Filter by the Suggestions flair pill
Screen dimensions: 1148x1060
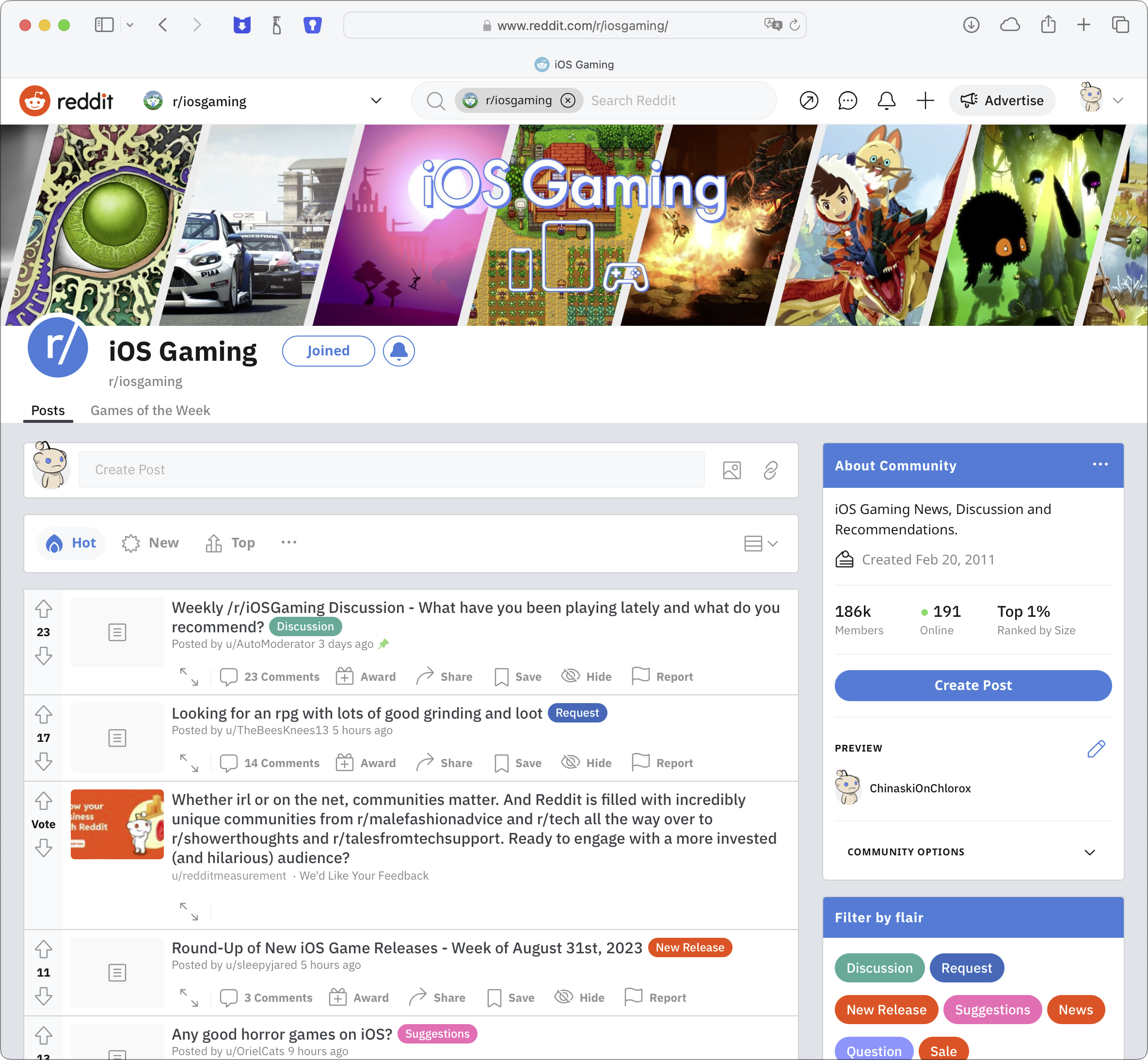pos(992,1010)
